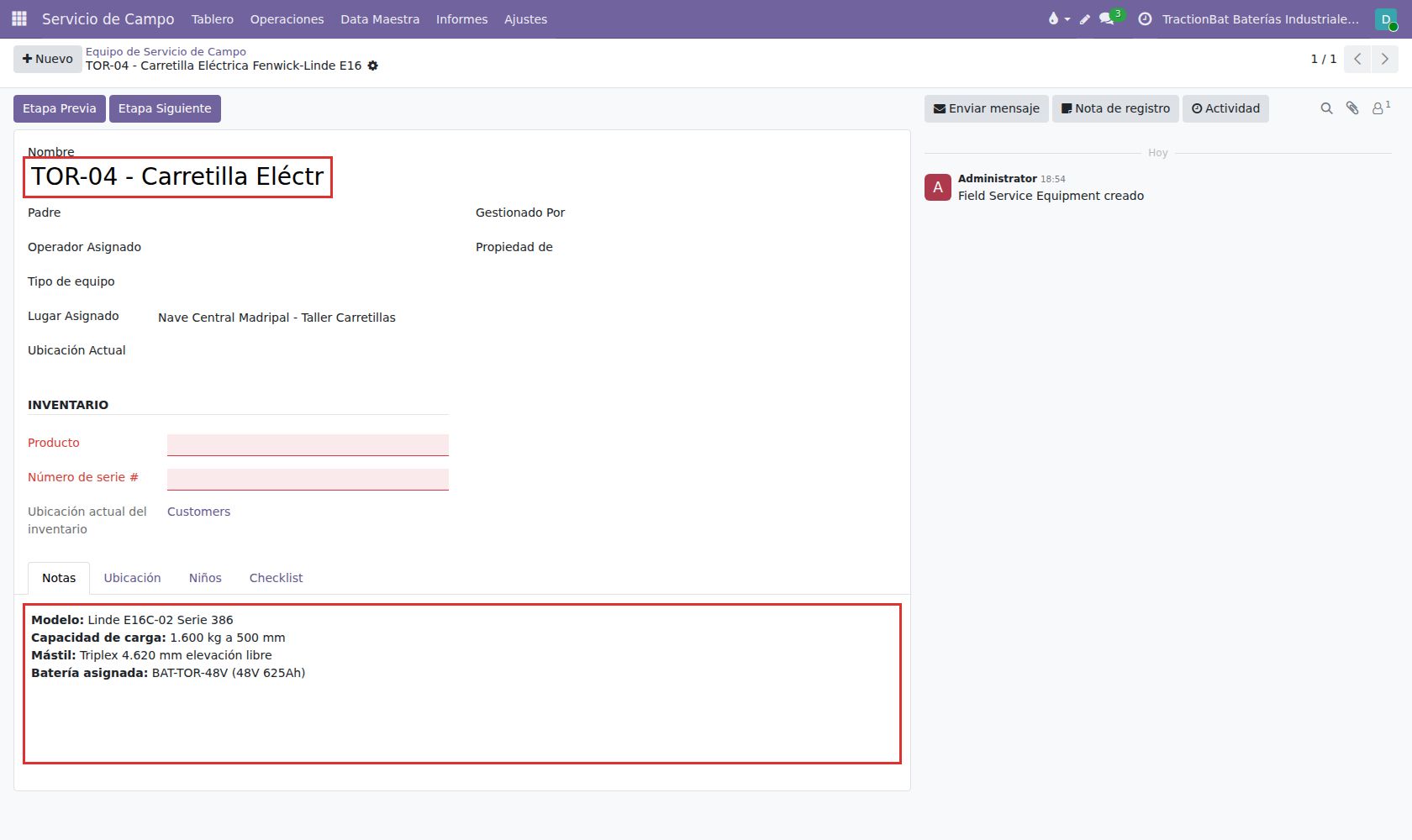Go to the next record arrow

pos(1384,59)
